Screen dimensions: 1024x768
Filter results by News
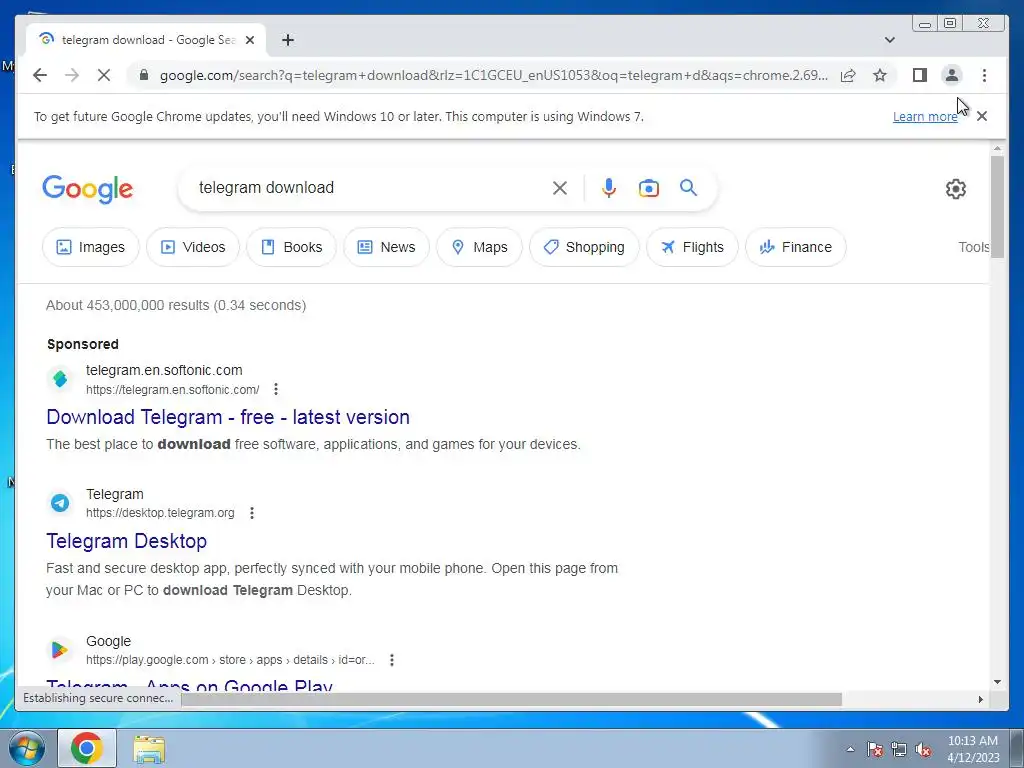(x=386, y=247)
